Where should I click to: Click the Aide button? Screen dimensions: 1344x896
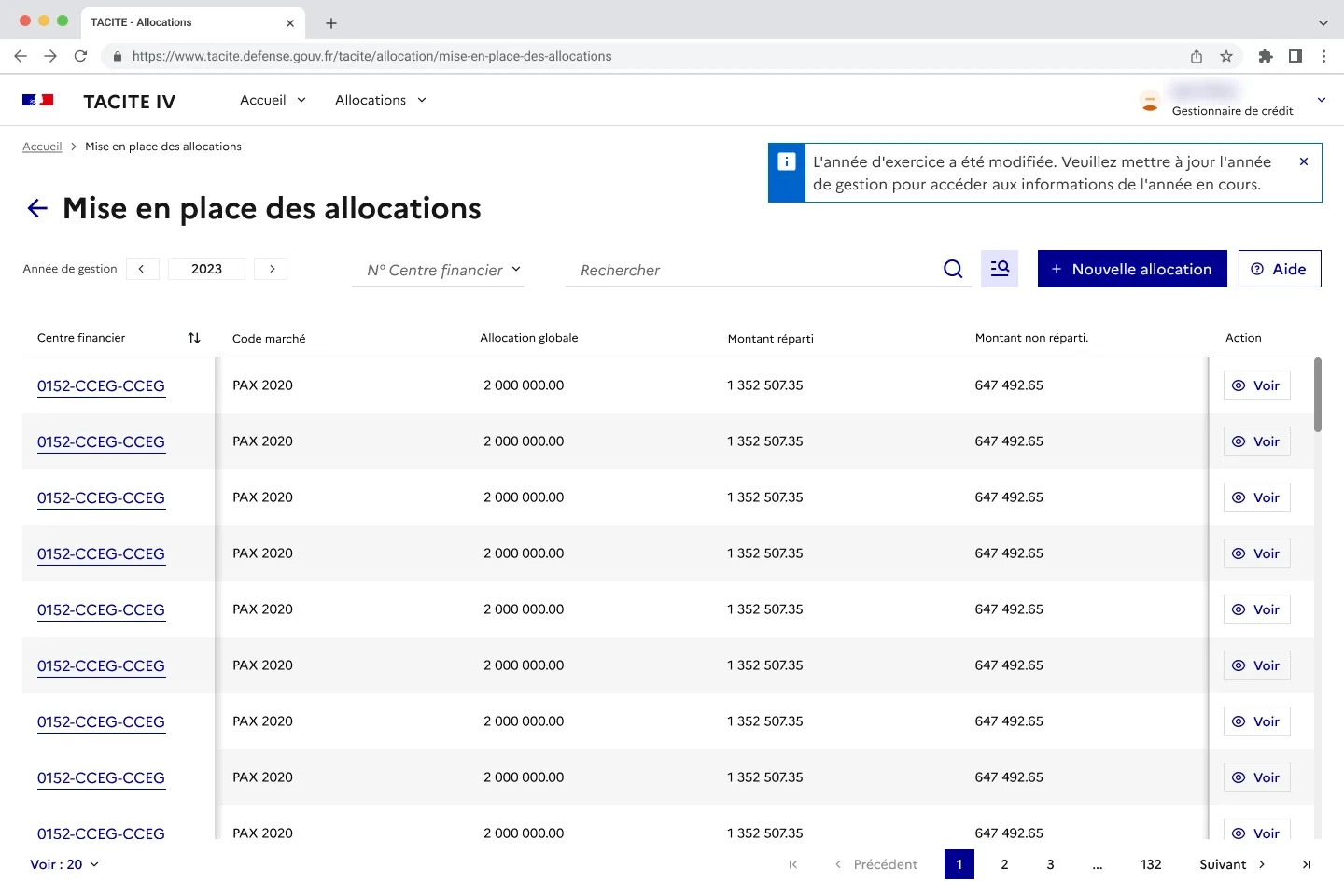click(1280, 269)
